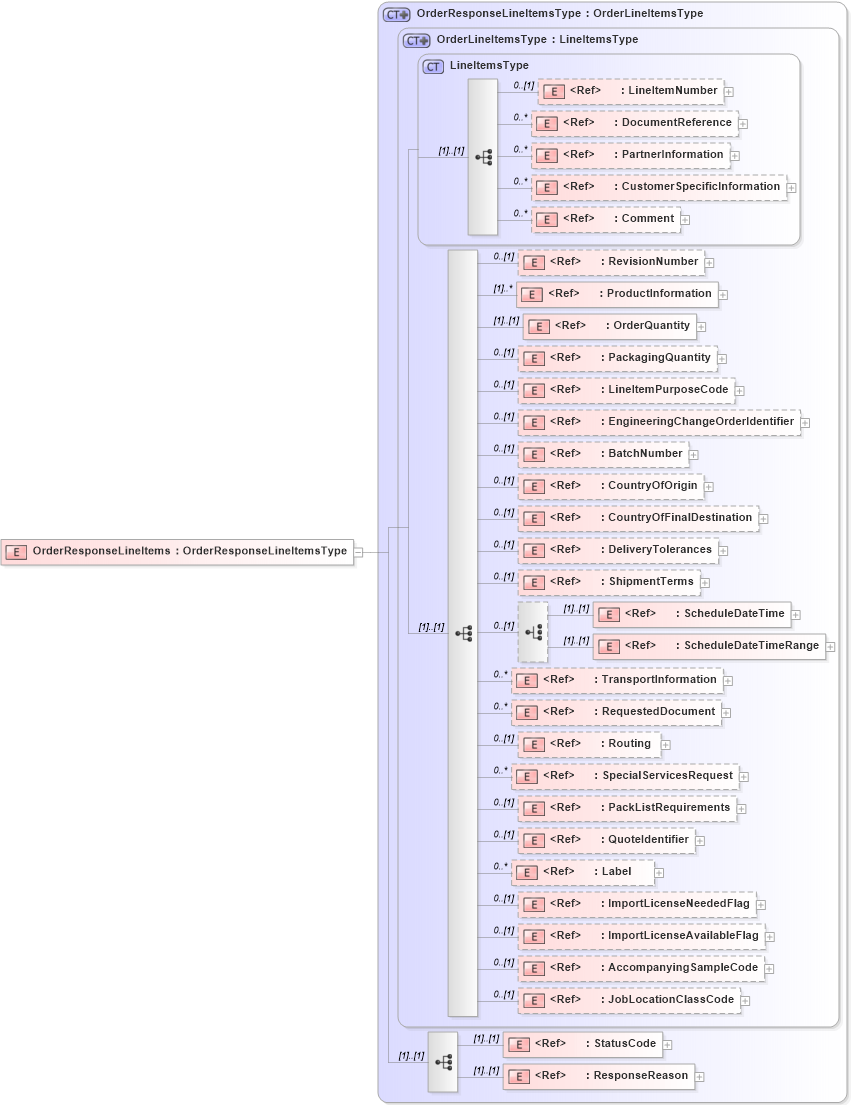Click the E icon of OrderResponseLineItems

(15, 551)
